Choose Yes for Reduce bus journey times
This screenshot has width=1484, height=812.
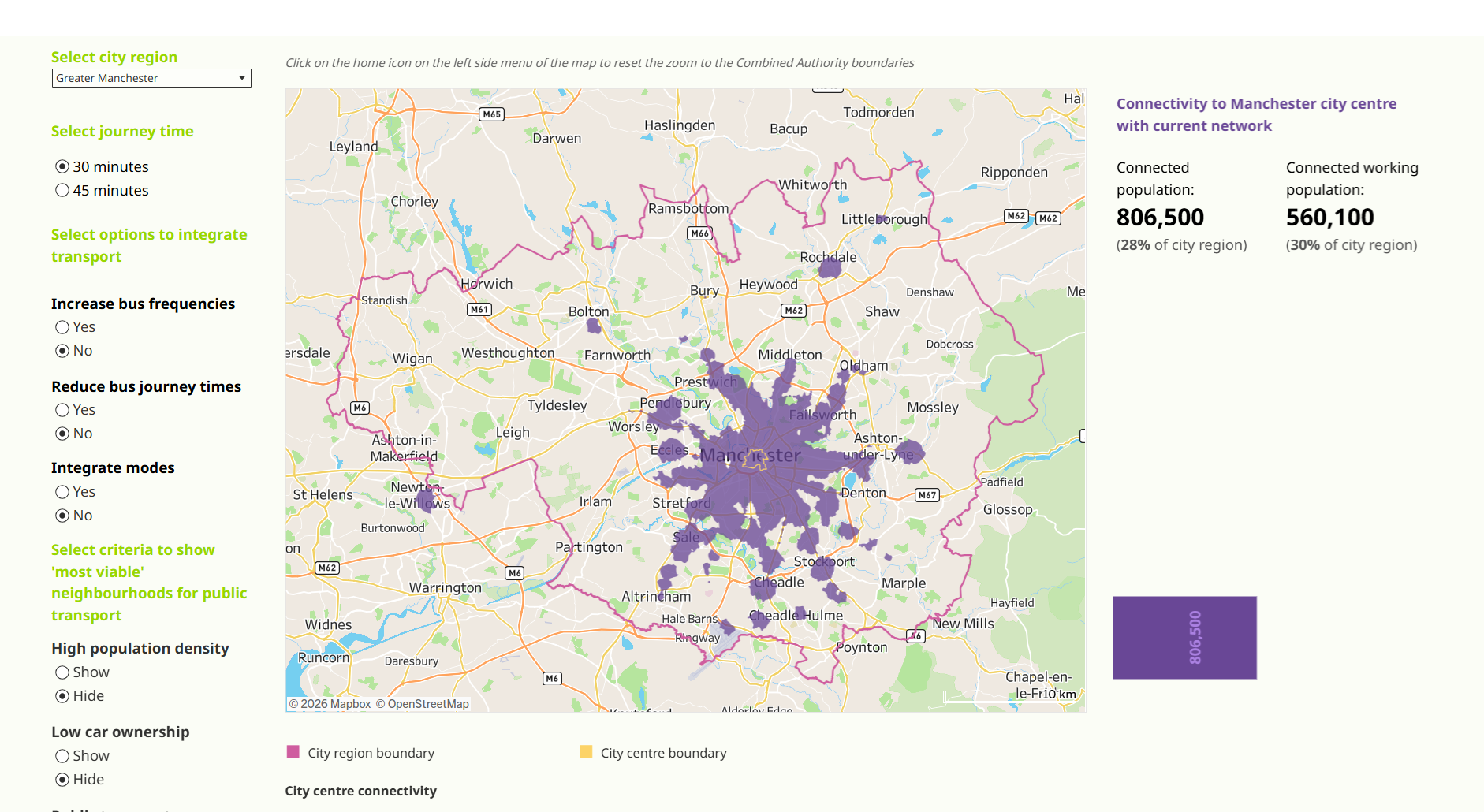[x=62, y=410]
